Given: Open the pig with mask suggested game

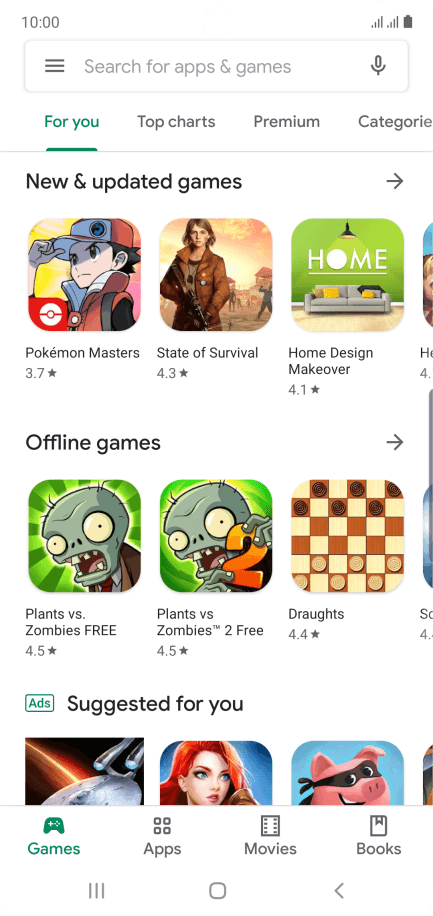Looking at the screenshot, I should (x=348, y=773).
